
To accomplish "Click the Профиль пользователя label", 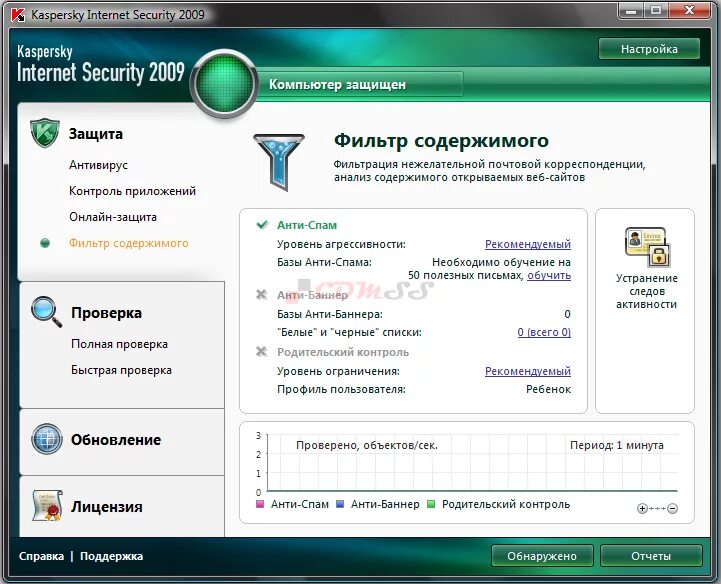I will (x=341, y=389).
